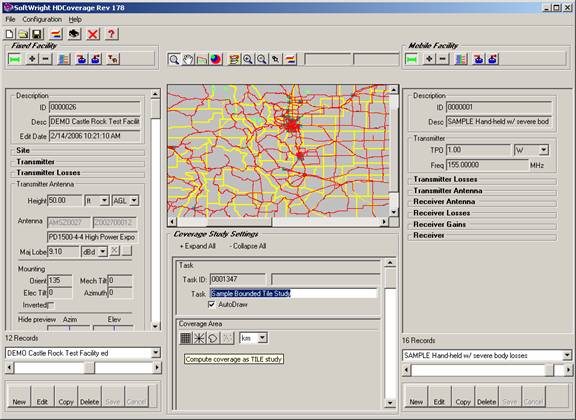Click the database import icon in Fixed Facility
Viewport: 576px width, 420px height.
pos(82,59)
